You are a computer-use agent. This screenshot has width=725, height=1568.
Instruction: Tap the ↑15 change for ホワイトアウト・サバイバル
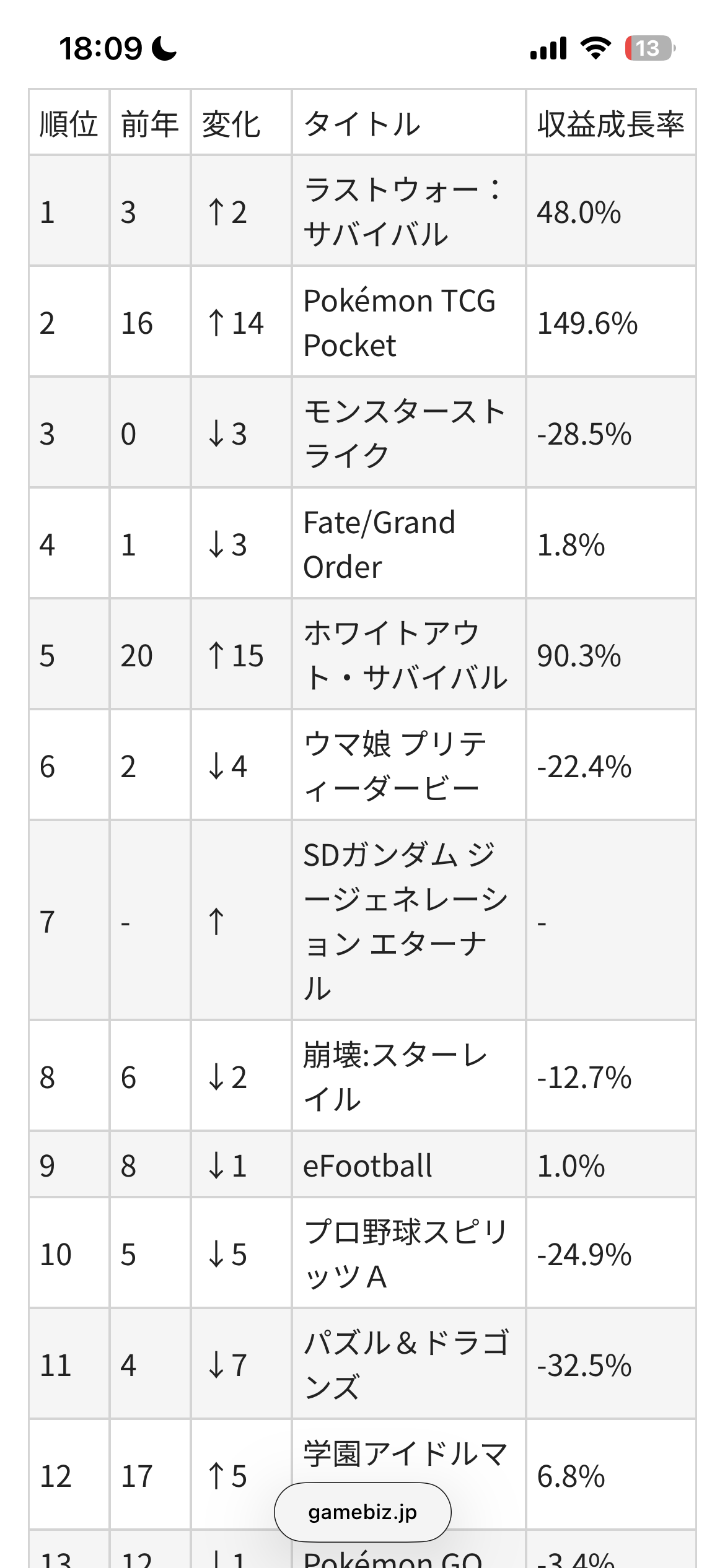click(235, 655)
